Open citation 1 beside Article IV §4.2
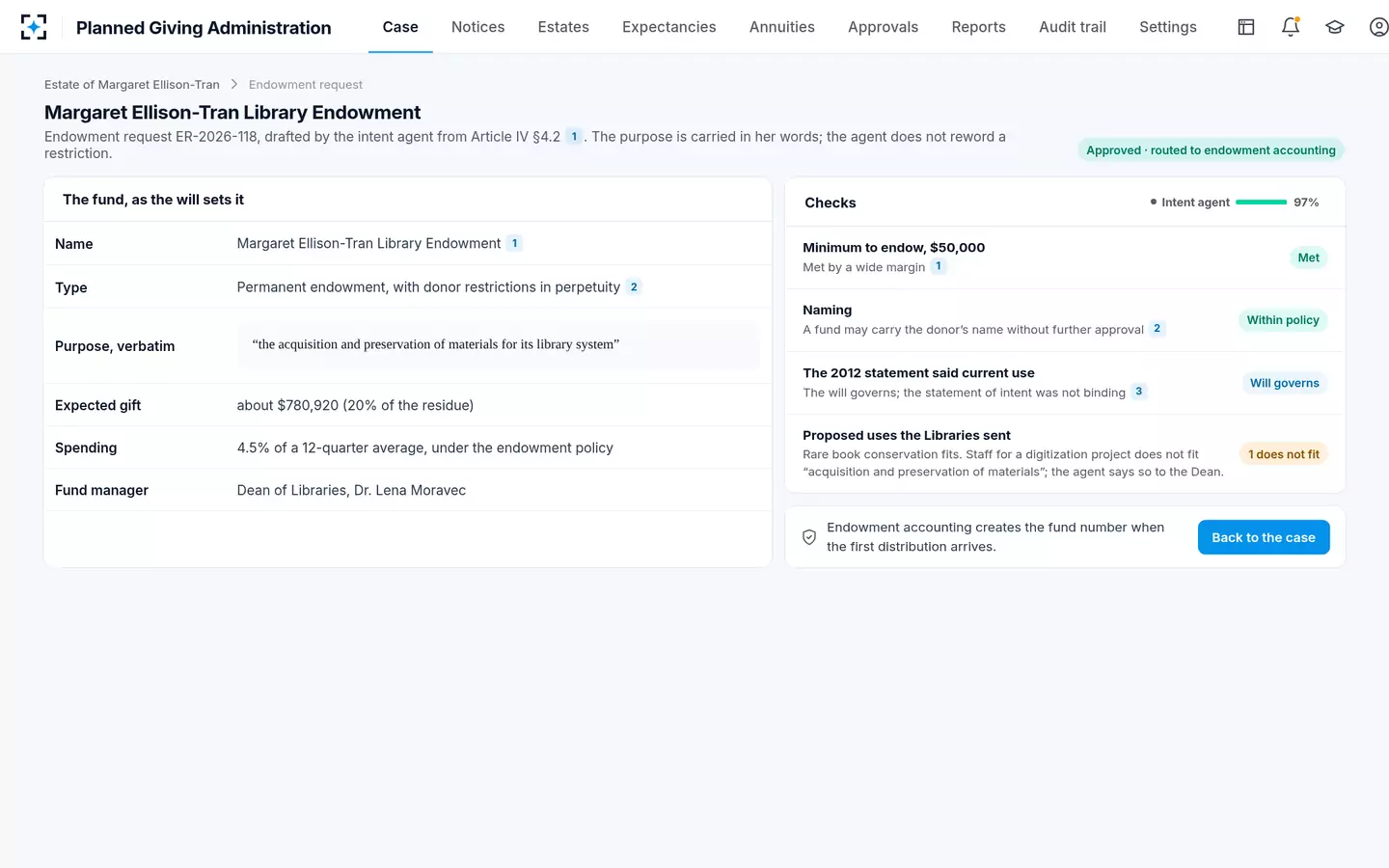The height and width of the screenshot is (868, 1389). (574, 137)
